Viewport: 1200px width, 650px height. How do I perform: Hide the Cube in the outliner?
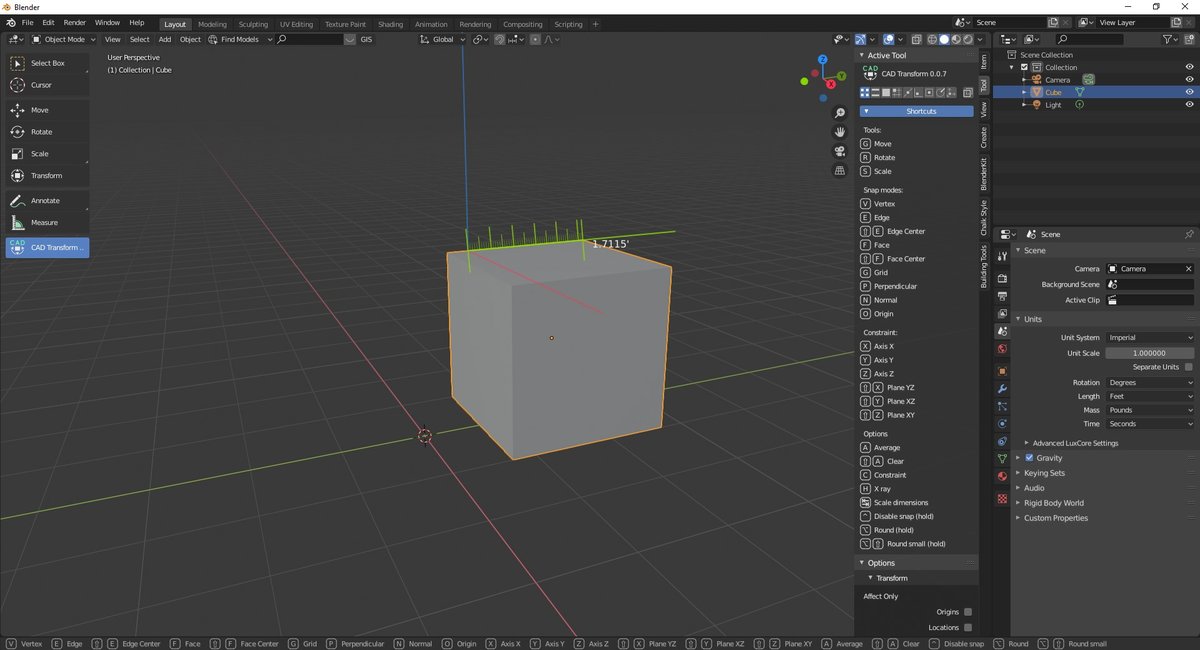tap(1189, 92)
